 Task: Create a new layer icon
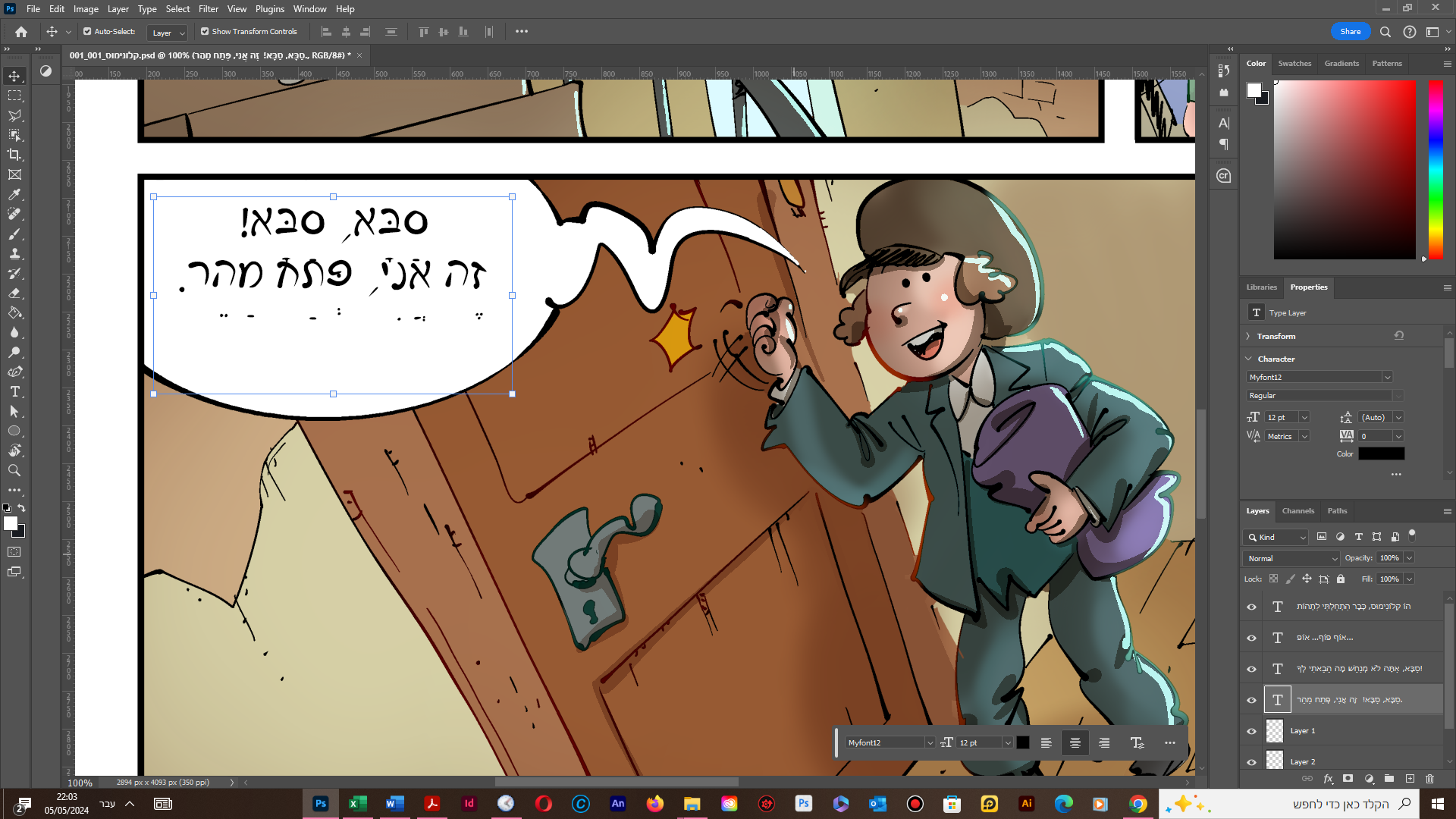[1410, 779]
